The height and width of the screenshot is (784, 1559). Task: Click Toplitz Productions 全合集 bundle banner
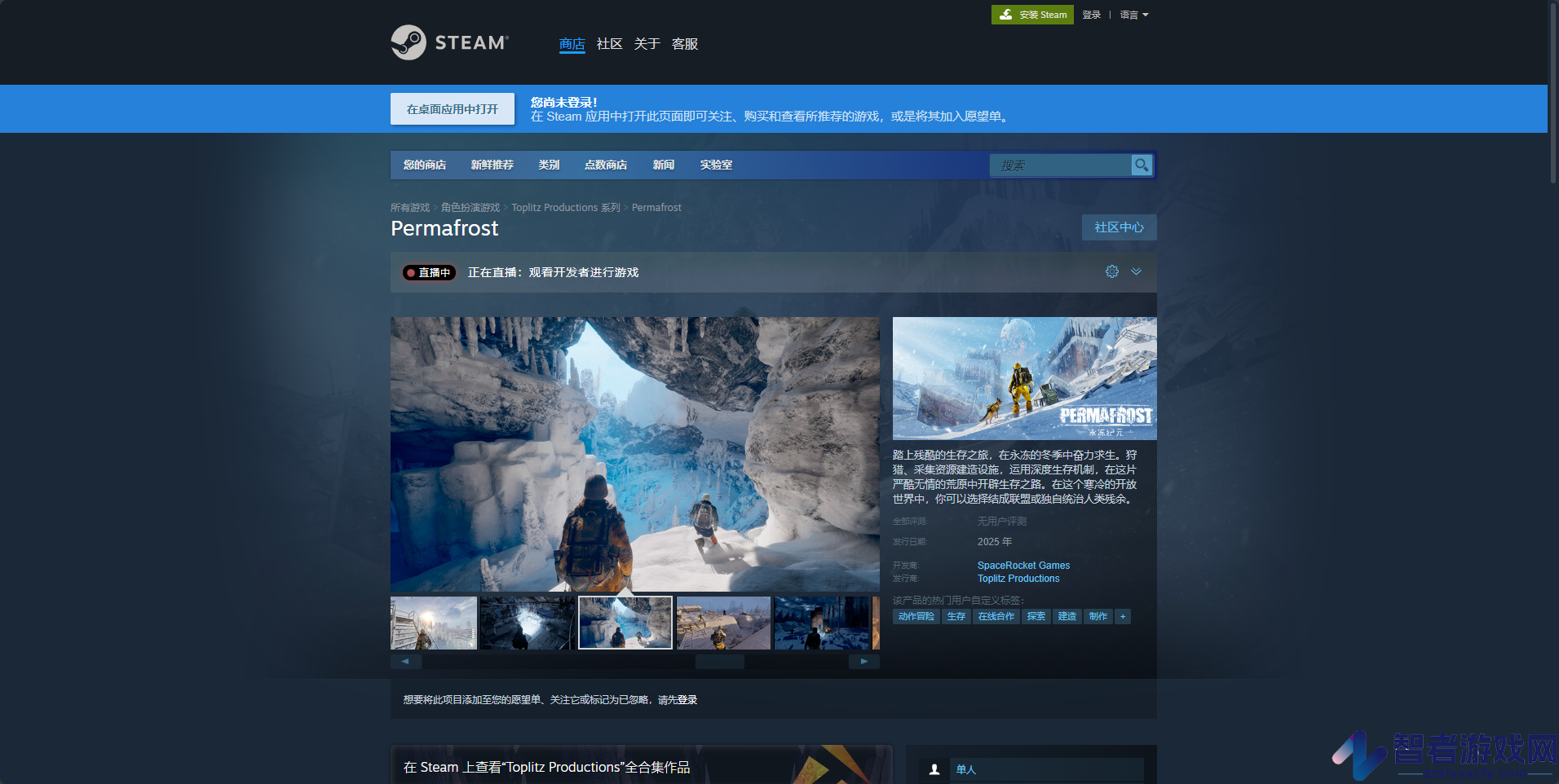(x=642, y=765)
